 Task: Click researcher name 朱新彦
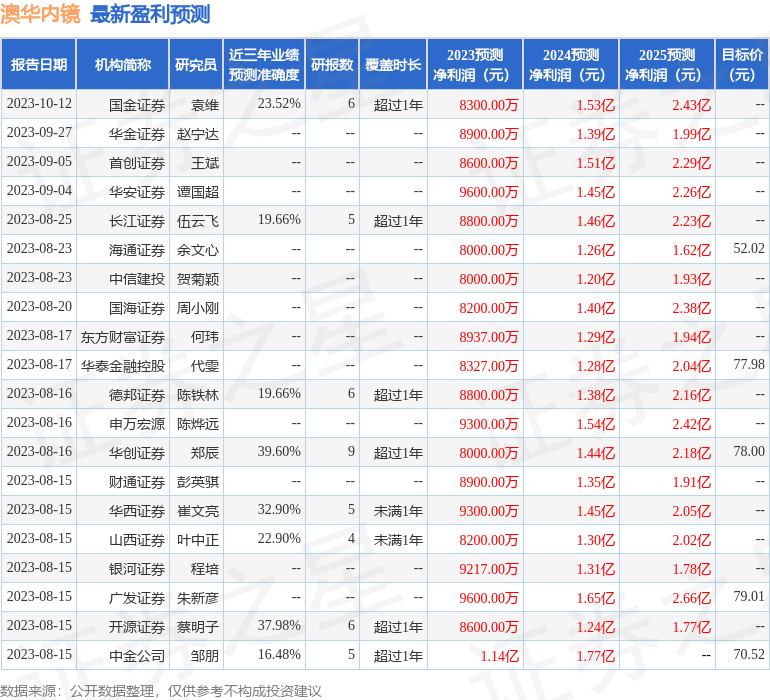[x=198, y=598]
